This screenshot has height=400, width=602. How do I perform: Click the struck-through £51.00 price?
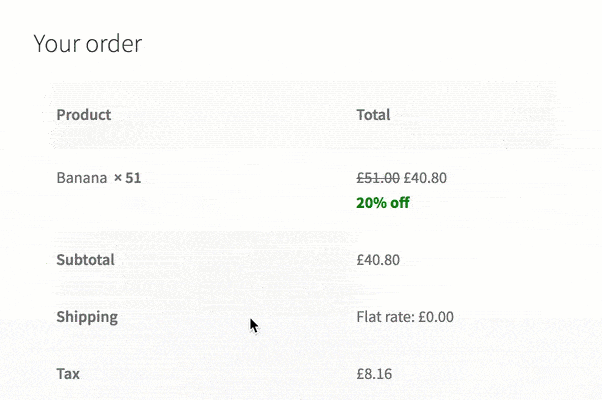click(x=378, y=178)
